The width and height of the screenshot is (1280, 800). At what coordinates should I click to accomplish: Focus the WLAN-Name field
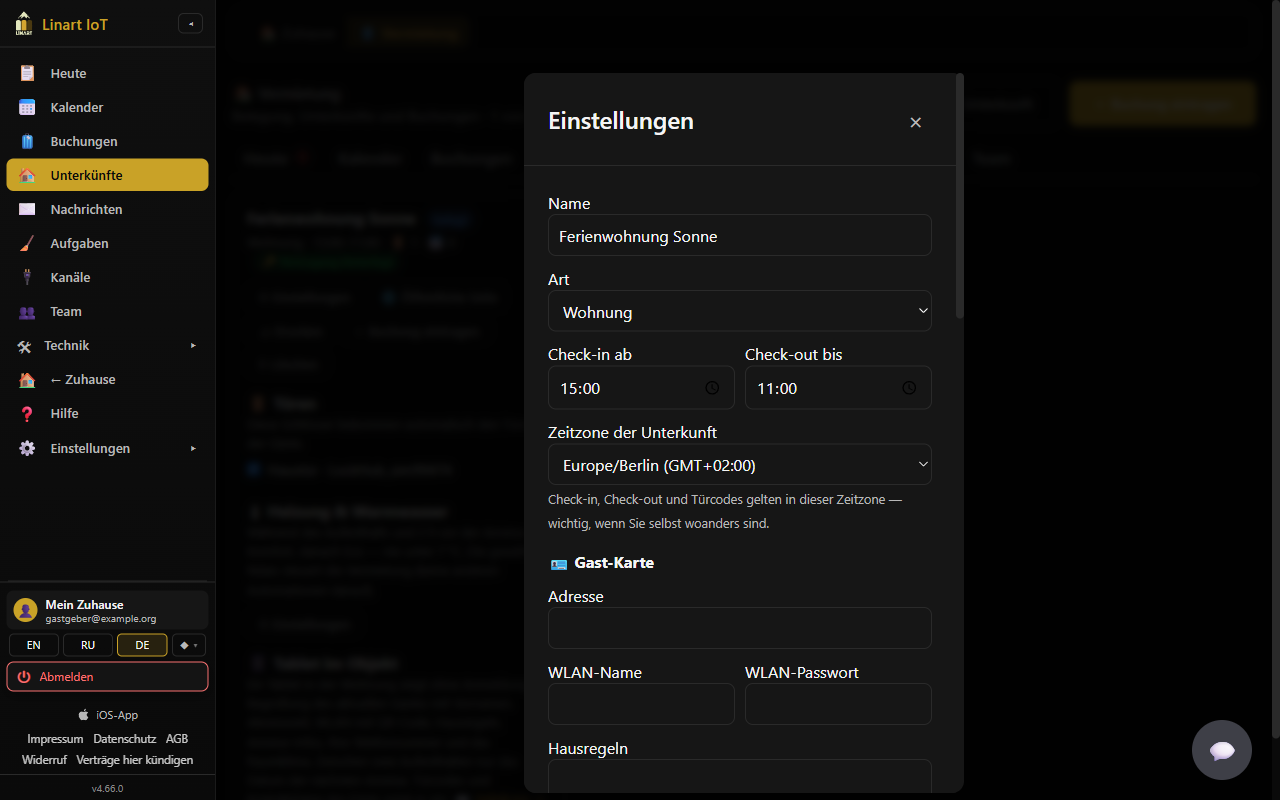coord(641,704)
